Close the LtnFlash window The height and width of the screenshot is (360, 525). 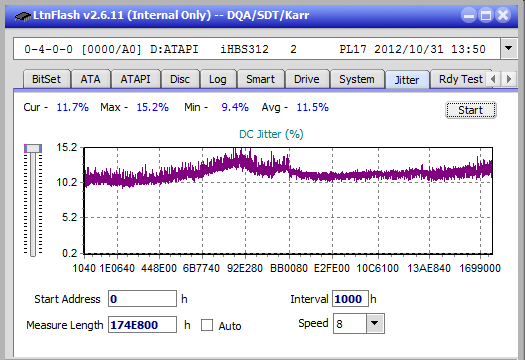click(x=503, y=15)
